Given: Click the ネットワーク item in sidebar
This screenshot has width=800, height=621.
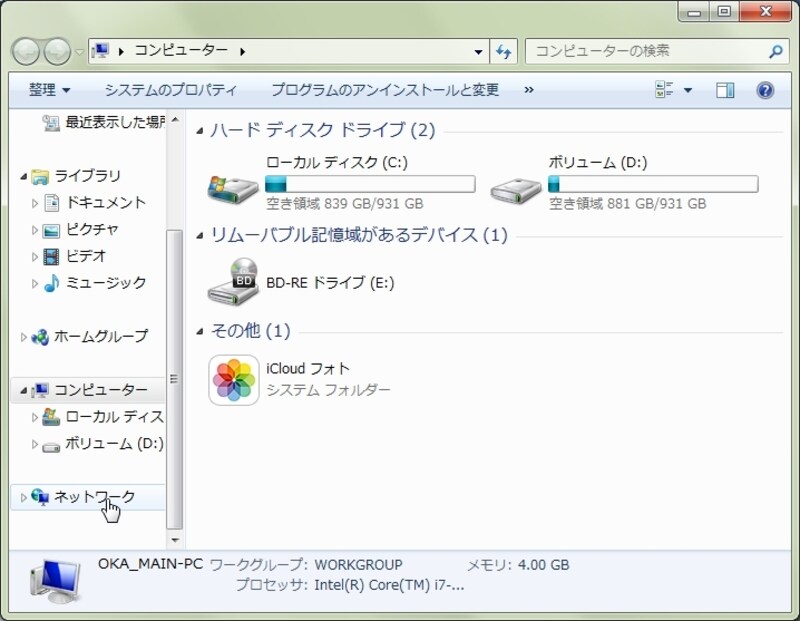Looking at the screenshot, I should click(94, 497).
